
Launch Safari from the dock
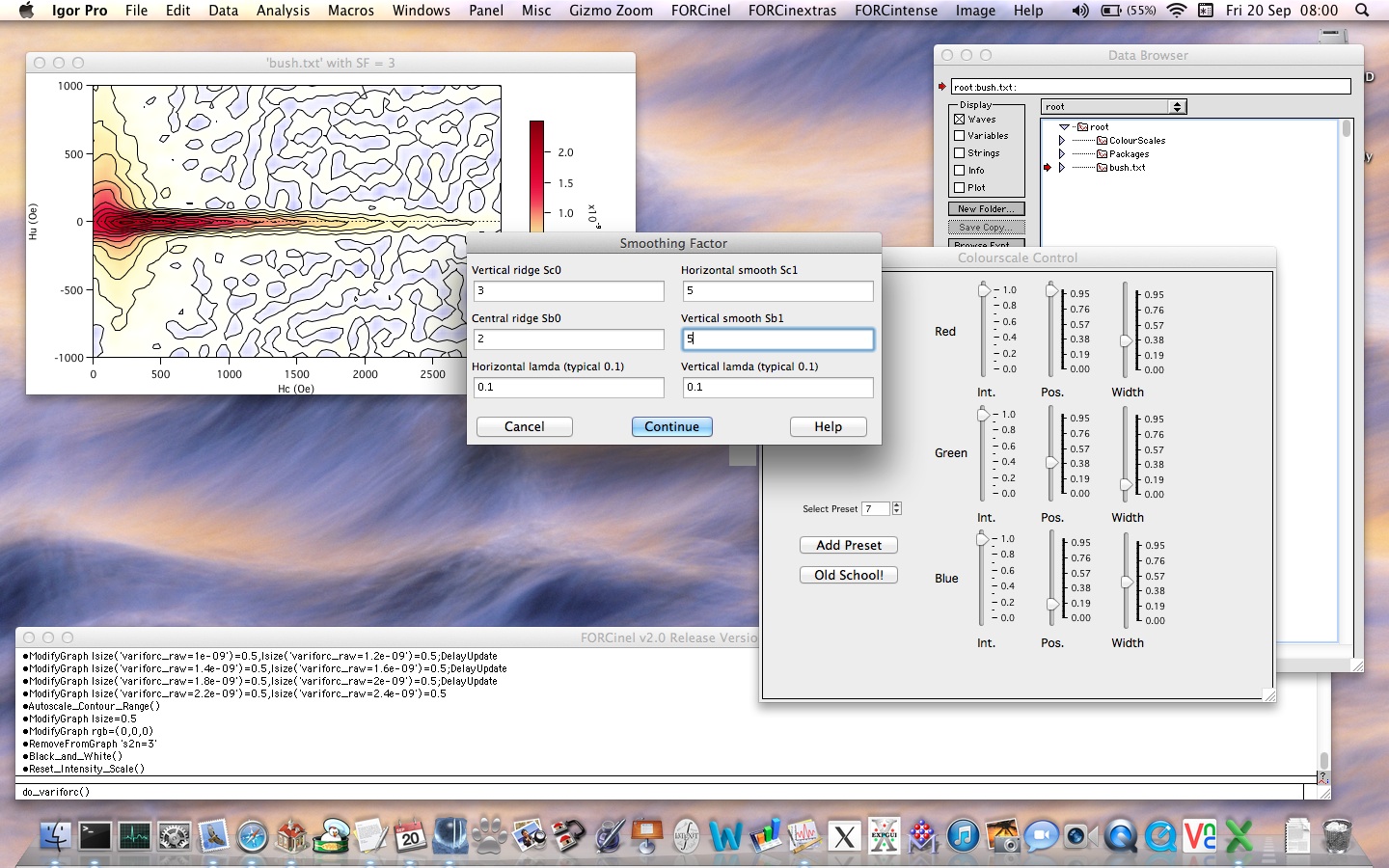[253, 836]
